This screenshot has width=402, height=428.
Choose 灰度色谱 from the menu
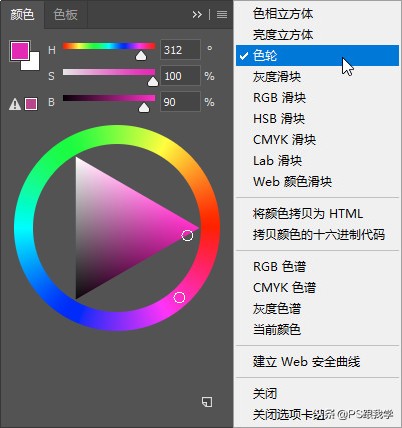317,309
